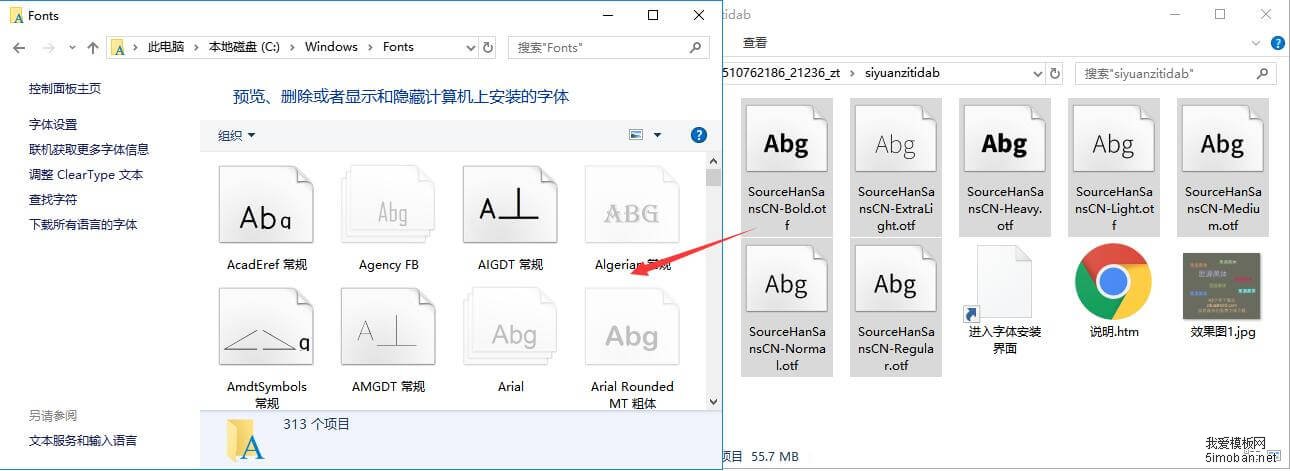Click the font list vertical scrollbar
This screenshot has width=1290, height=471.
(x=713, y=280)
